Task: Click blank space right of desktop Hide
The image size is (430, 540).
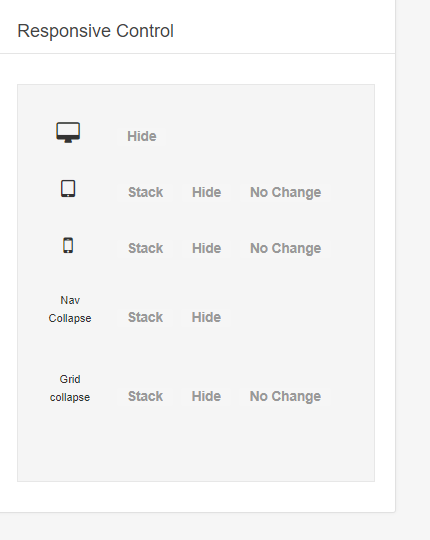Action: click(269, 136)
